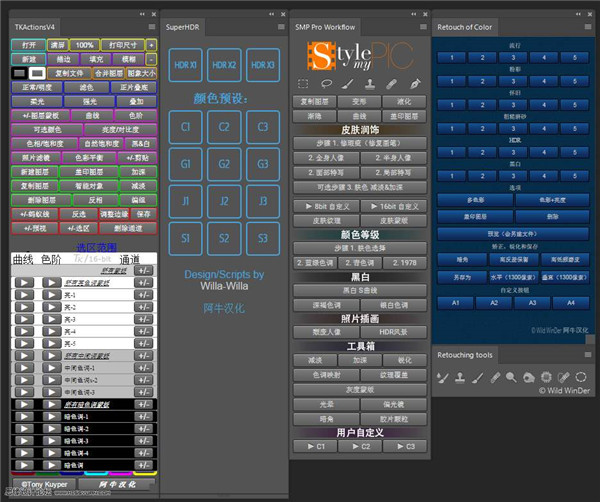
Task: Click the 液化 button in SMP Pro Workflow
Action: click(x=404, y=102)
